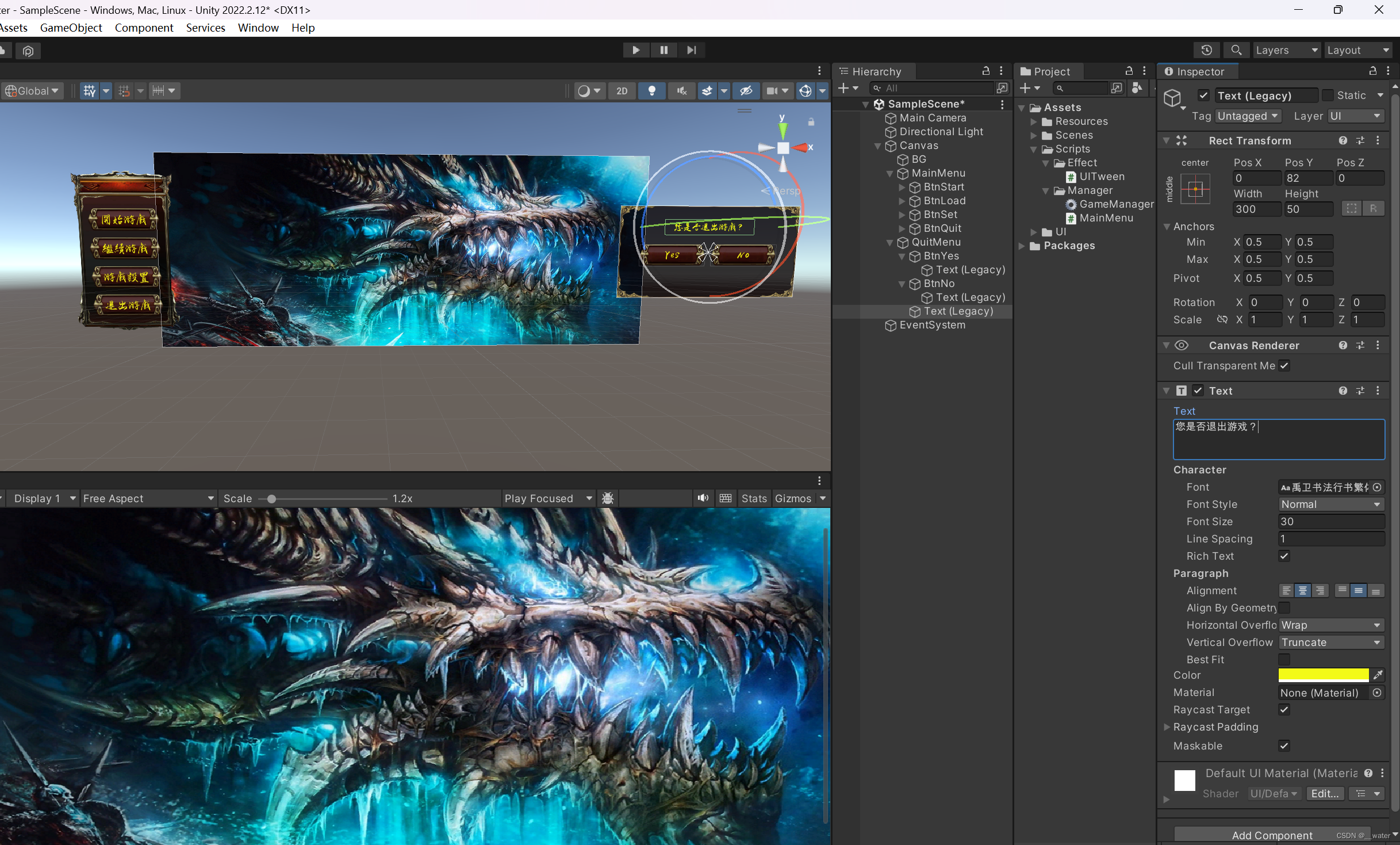1400x845 pixels.
Task: Open the Tag Untagged dropdown
Action: click(1247, 116)
